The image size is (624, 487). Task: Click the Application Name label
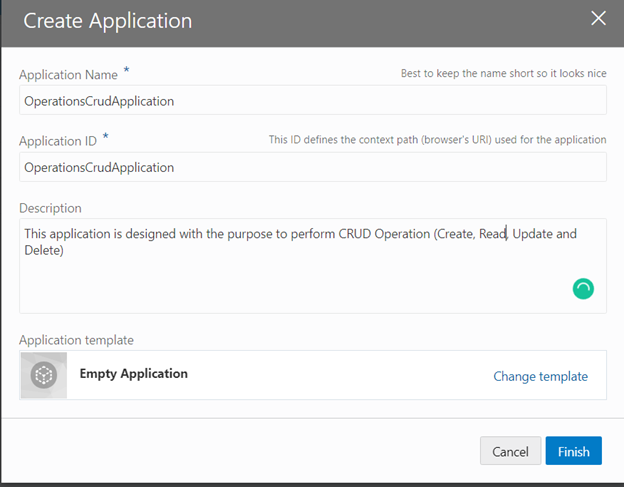coord(68,75)
